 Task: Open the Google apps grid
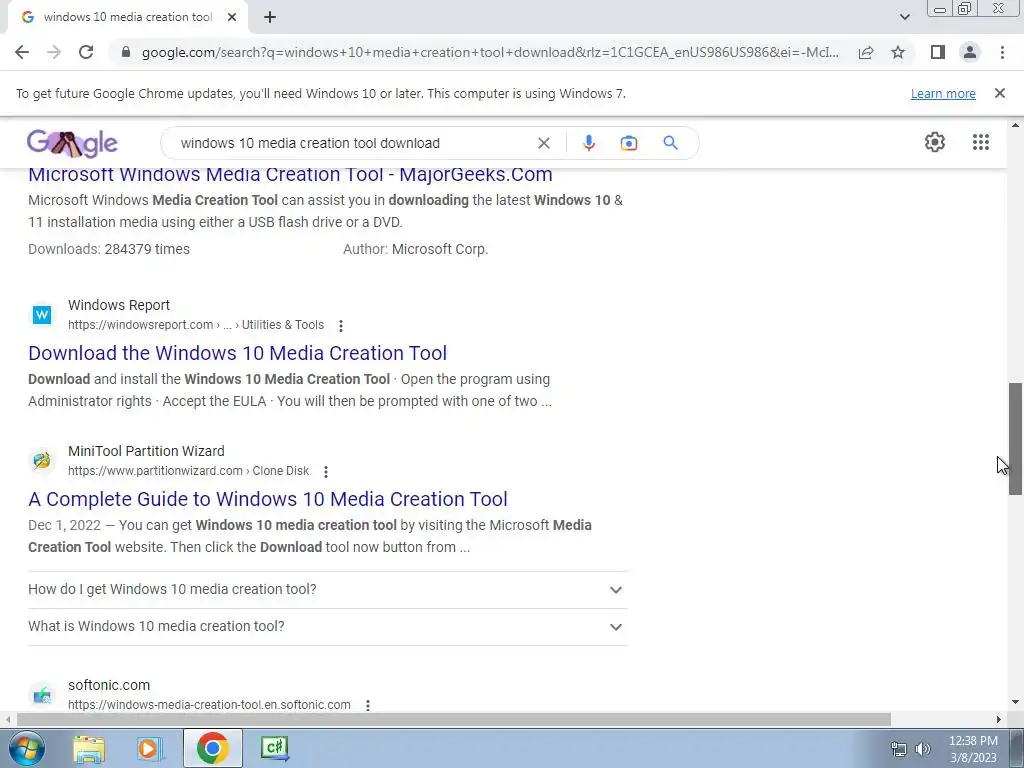981,142
